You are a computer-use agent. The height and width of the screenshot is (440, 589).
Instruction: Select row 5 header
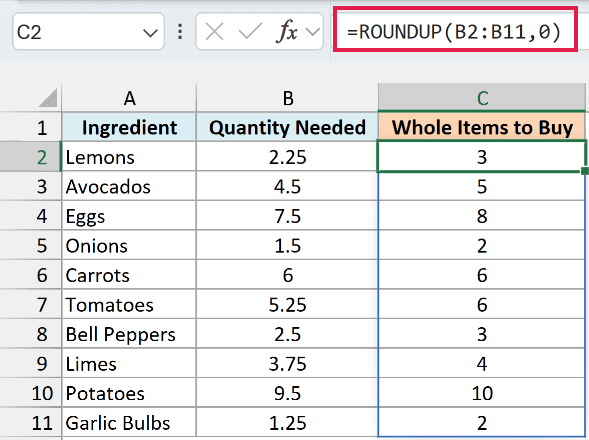tap(31, 245)
